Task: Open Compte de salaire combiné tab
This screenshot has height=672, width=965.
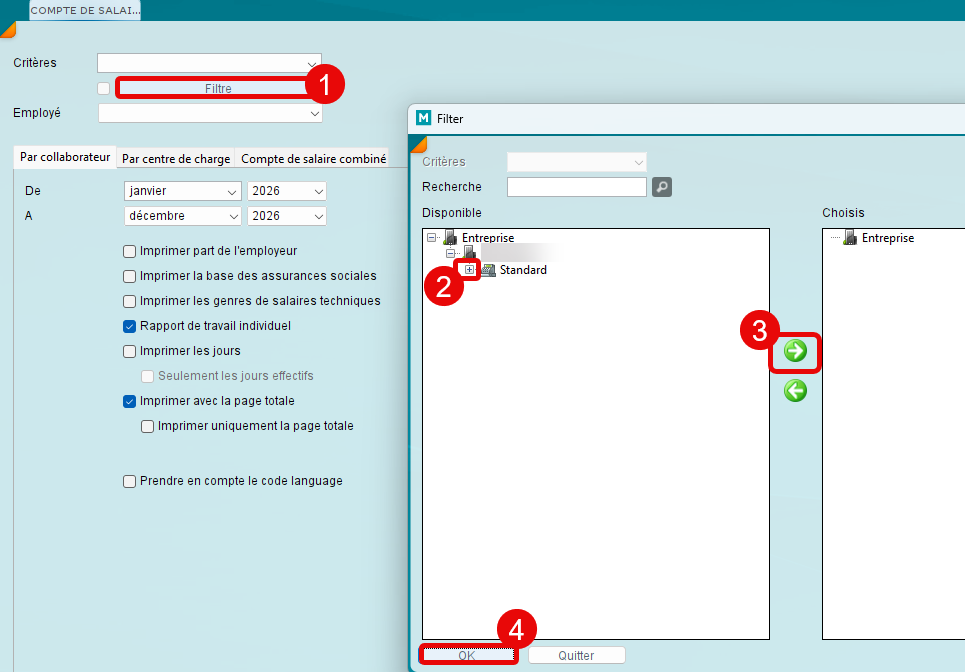Action: (313, 159)
